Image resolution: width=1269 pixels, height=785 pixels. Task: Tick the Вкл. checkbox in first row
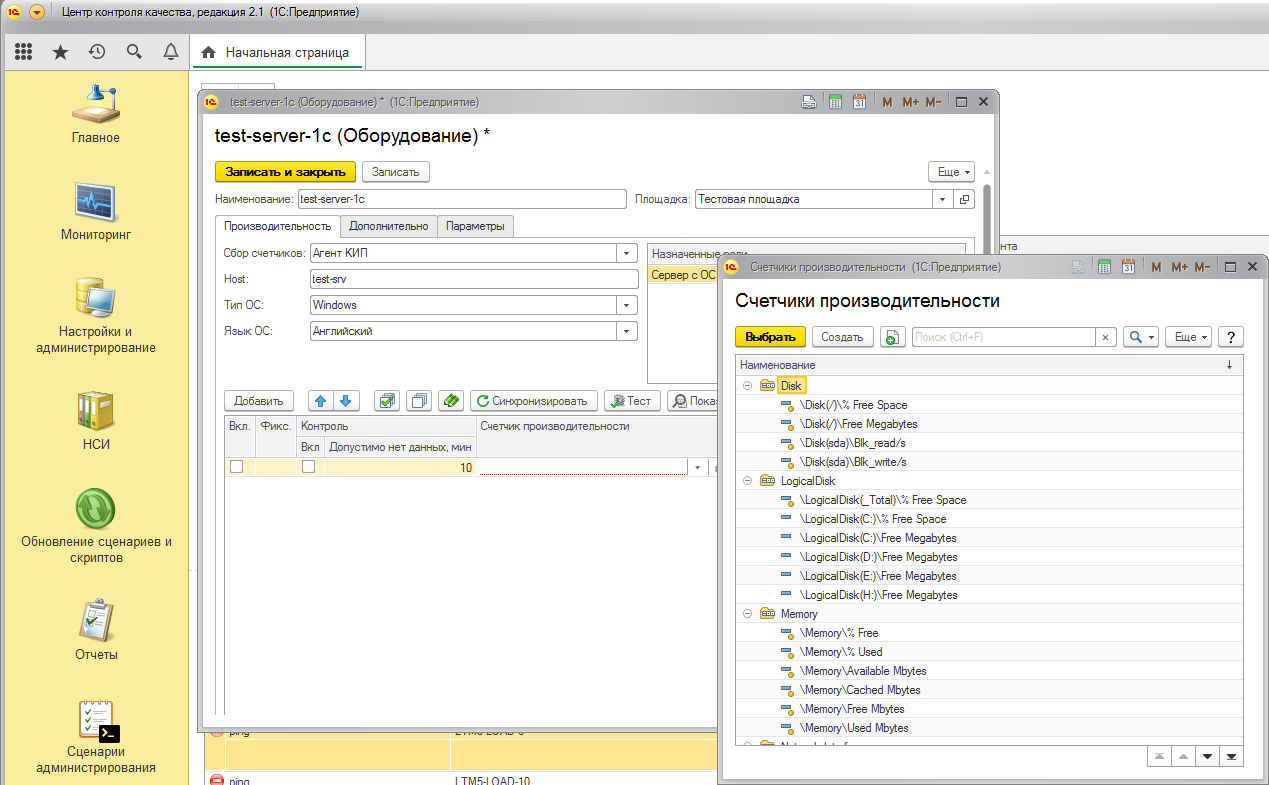(236, 467)
